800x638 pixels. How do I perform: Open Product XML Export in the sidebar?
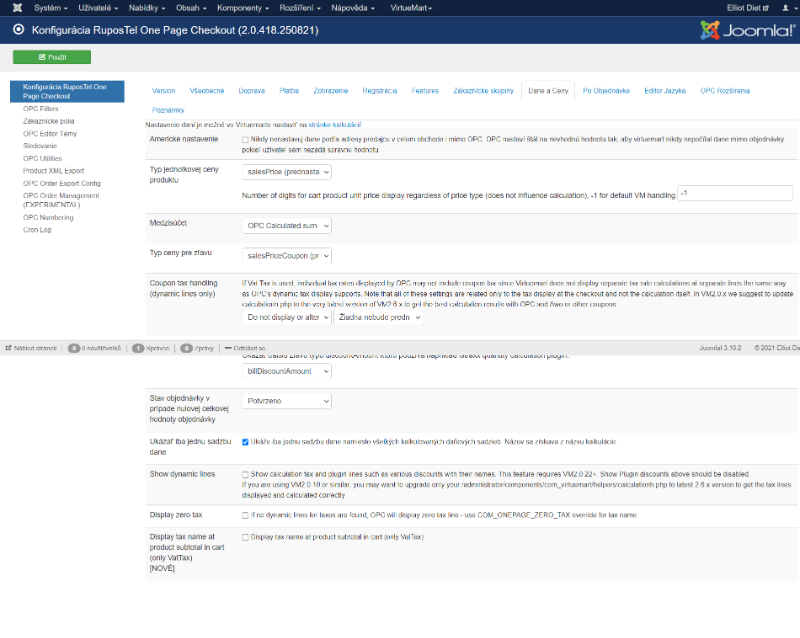[54, 171]
